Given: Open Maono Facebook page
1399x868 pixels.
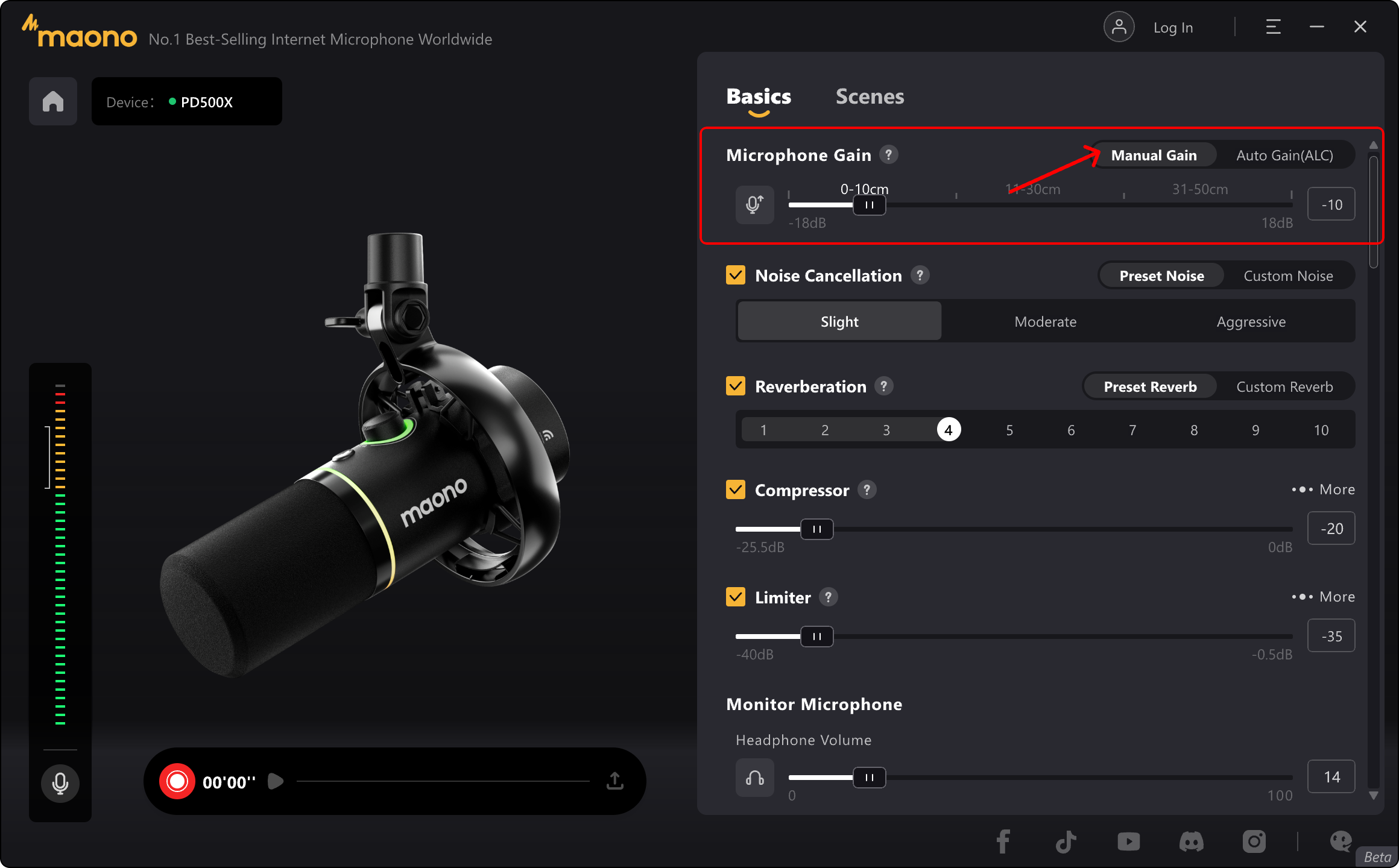Looking at the screenshot, I should click(x=1003, y=841).
